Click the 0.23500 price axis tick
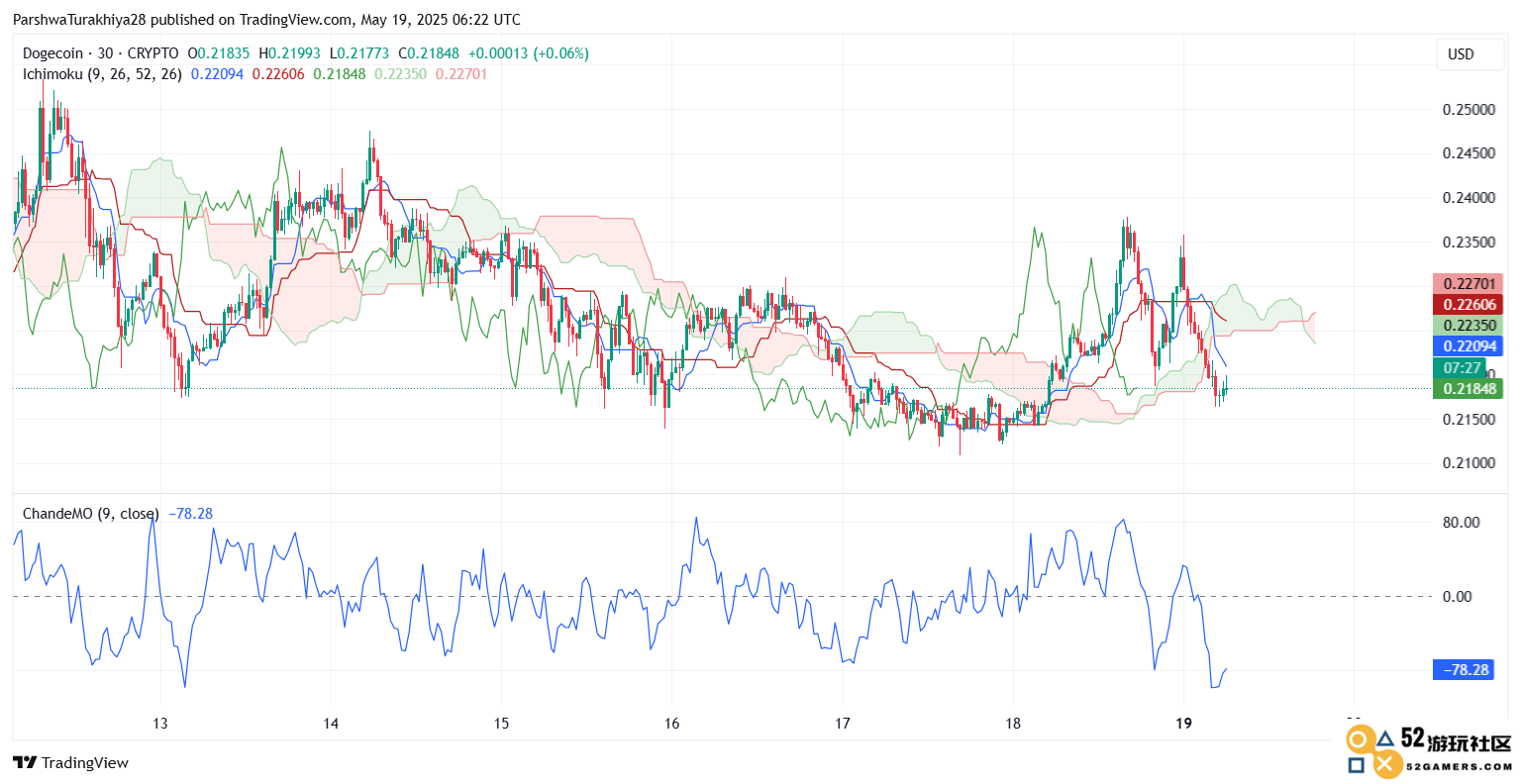1521x784 pixels. [x=1469, y=243]
